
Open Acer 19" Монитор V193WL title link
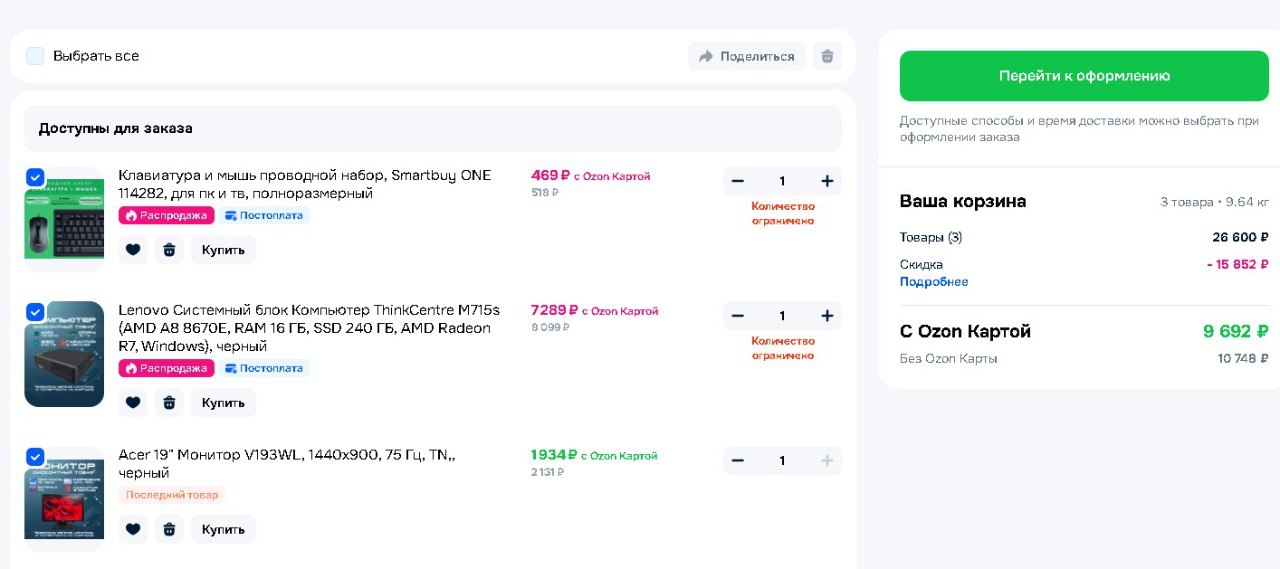pyautogui.click(x=287, y=463)
